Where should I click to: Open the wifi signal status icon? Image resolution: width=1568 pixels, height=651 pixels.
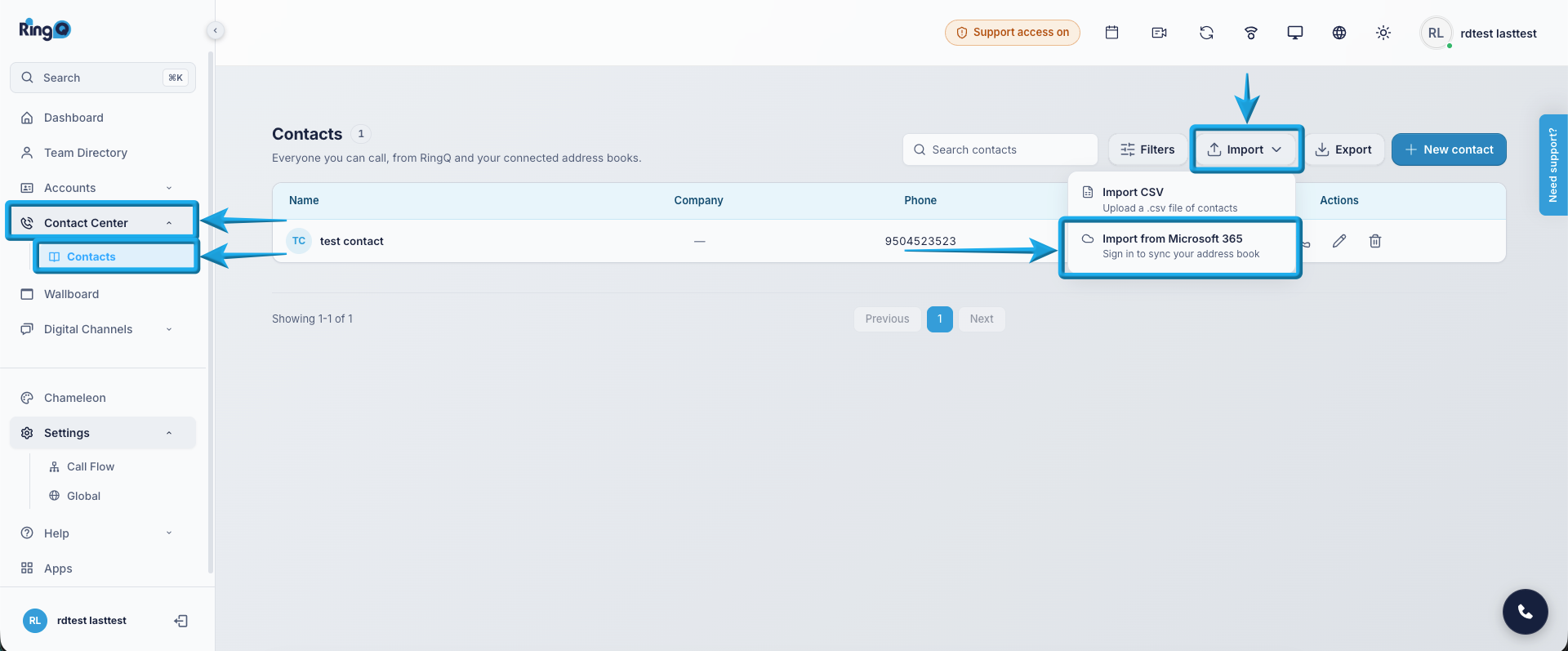point(1250,33)
